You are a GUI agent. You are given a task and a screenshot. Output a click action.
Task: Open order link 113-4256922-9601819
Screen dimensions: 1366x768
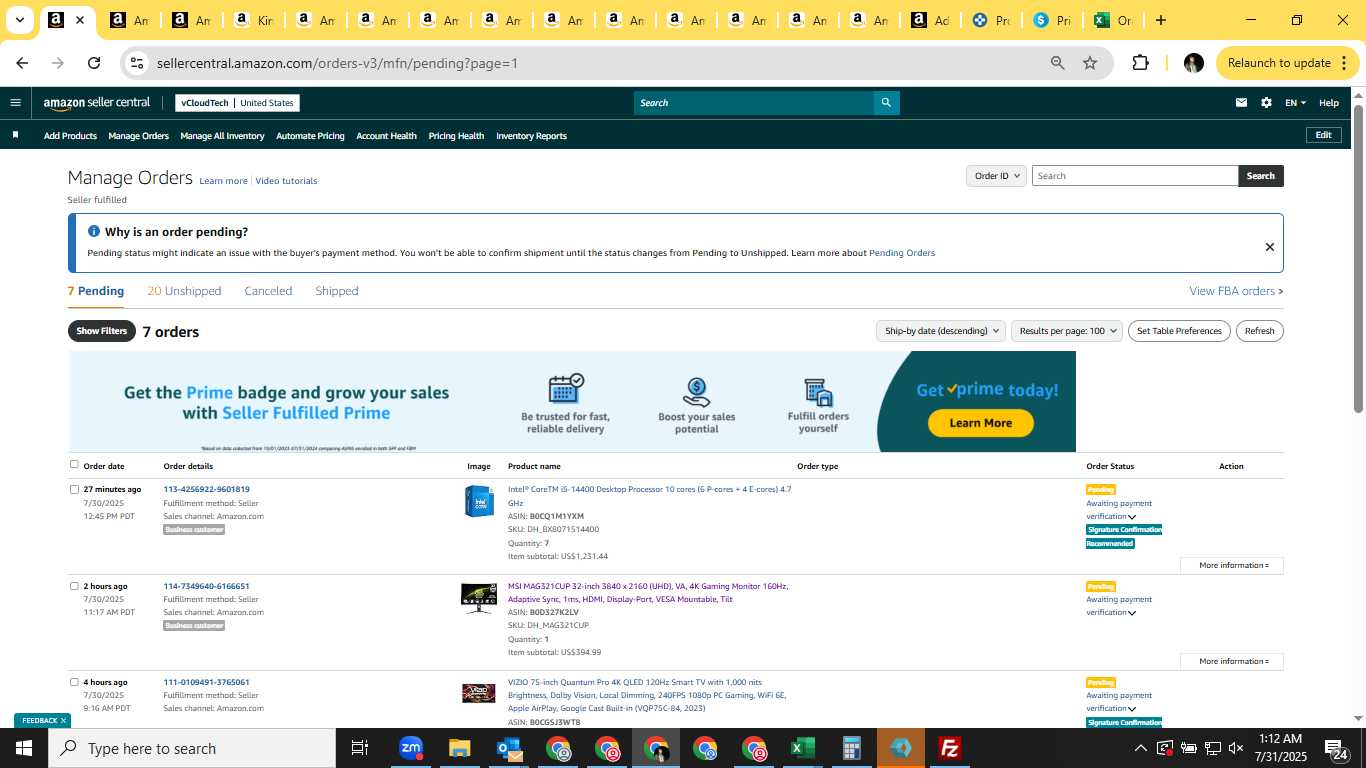[x=206, y=489]
